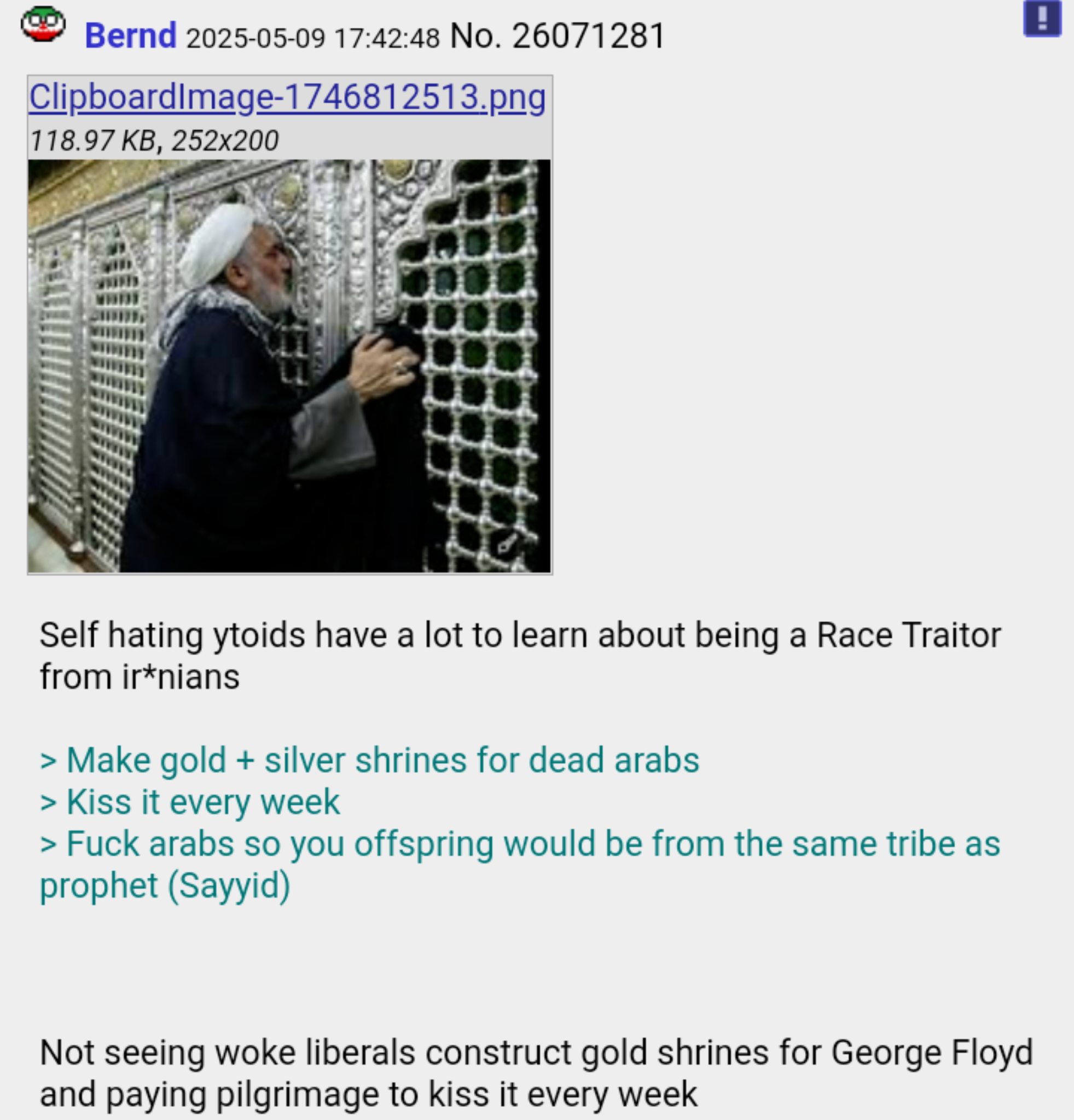
Task: Click the 252x200 image dimensions text
Action: point(225,141)
